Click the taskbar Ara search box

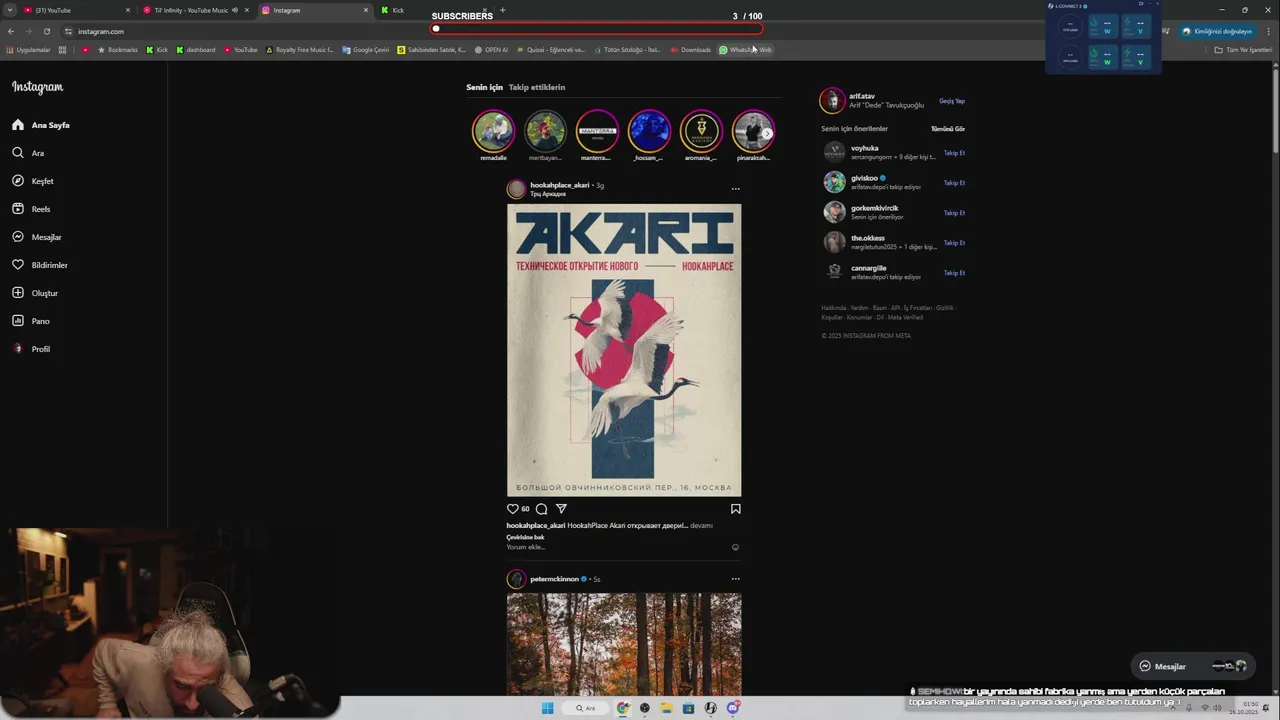pos(585,708)
